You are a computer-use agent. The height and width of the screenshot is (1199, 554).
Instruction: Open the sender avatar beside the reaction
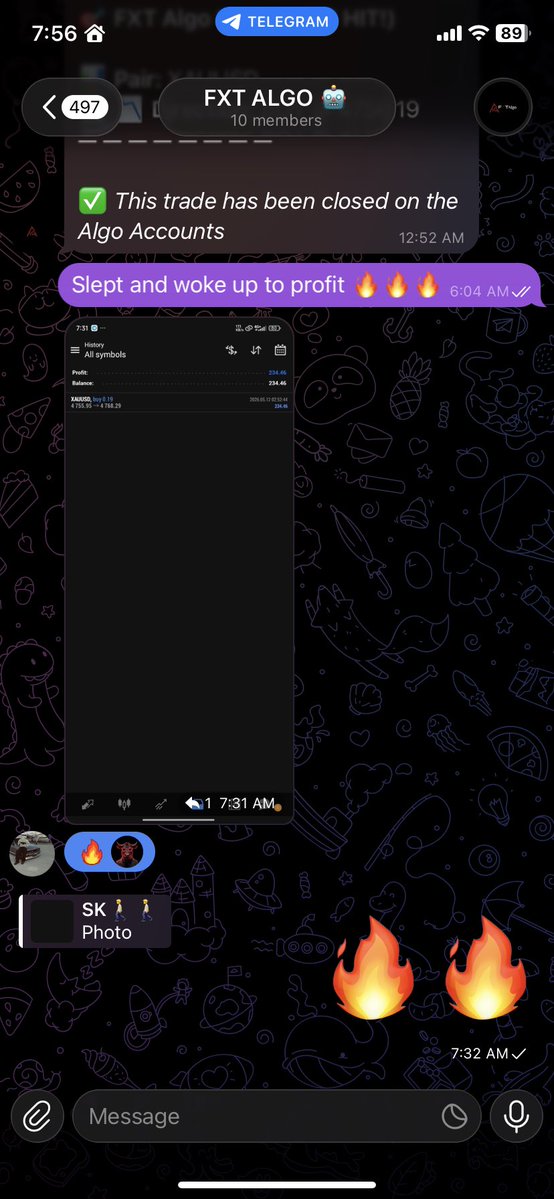[32, 853]
